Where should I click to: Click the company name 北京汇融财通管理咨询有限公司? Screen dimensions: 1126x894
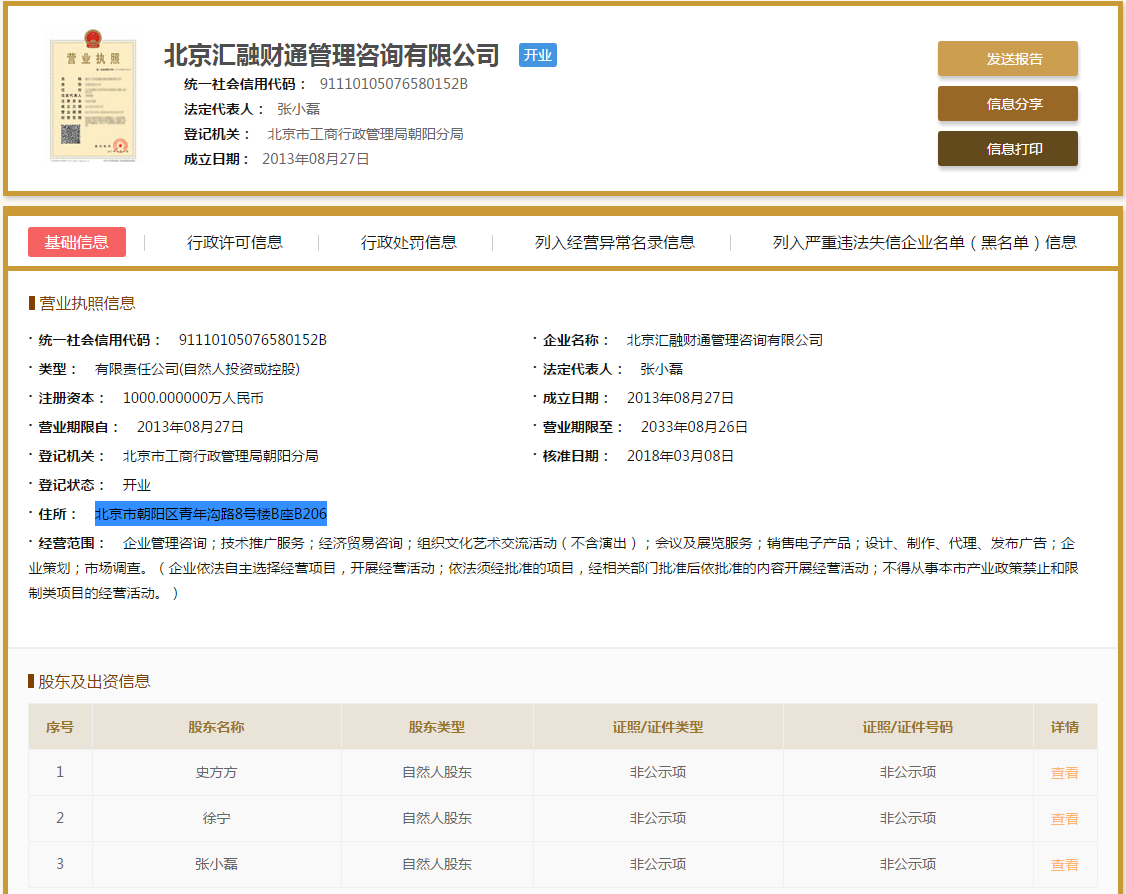coord(331,56)
